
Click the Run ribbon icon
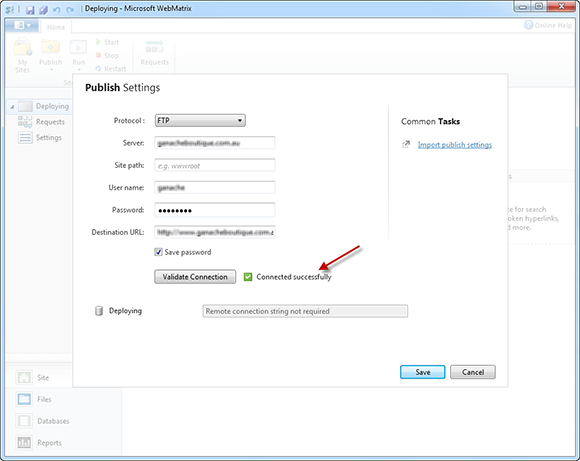[x=78, y=48]
